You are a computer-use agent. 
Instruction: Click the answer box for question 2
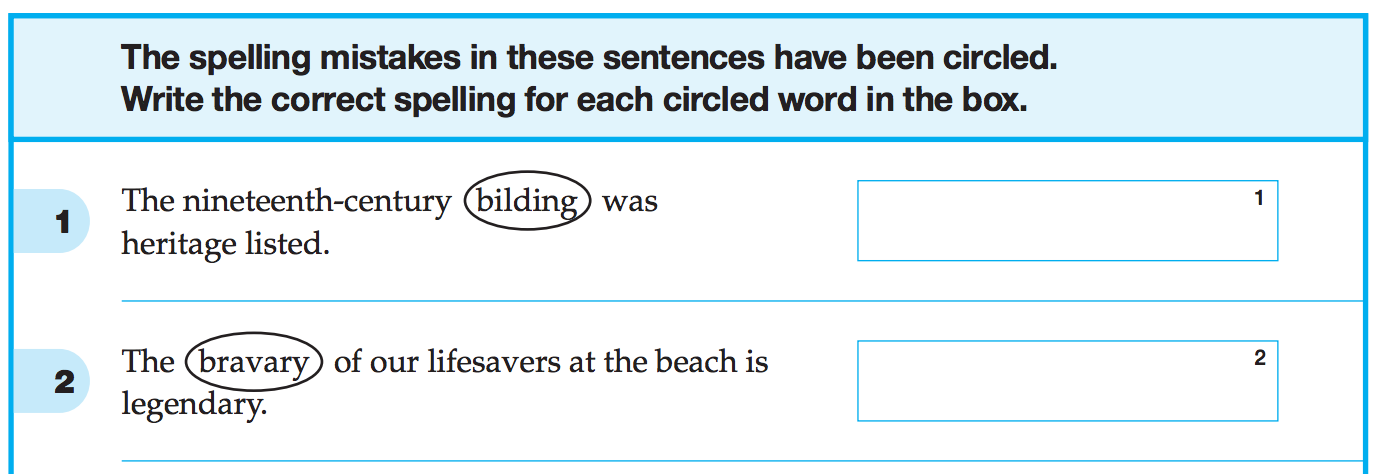click(x=1067, y=381)
